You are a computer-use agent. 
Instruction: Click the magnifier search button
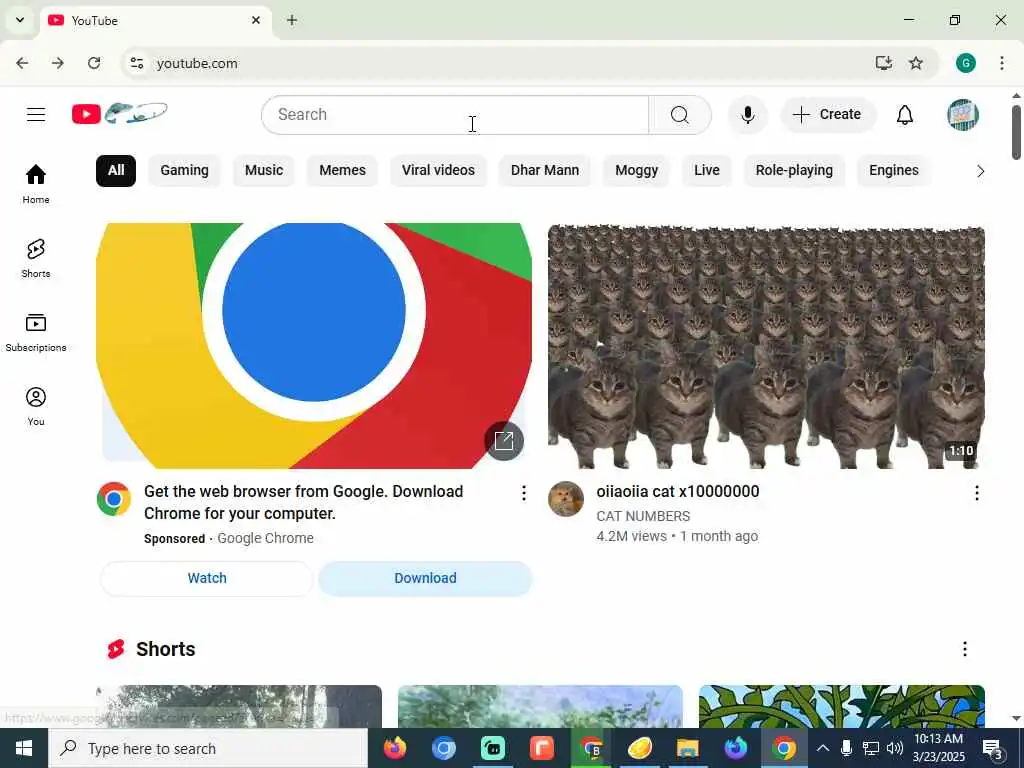tap(680, 115)
